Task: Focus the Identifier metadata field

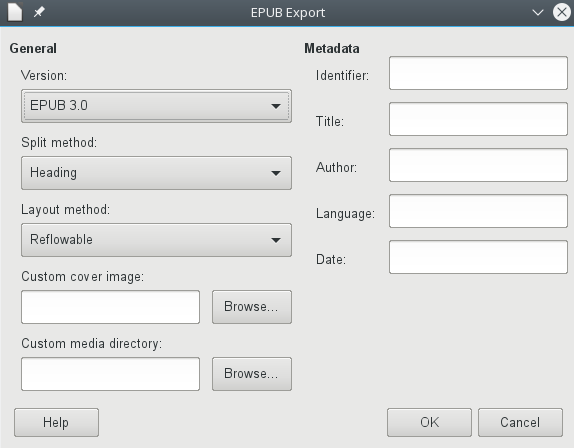Action: [478, 73]
